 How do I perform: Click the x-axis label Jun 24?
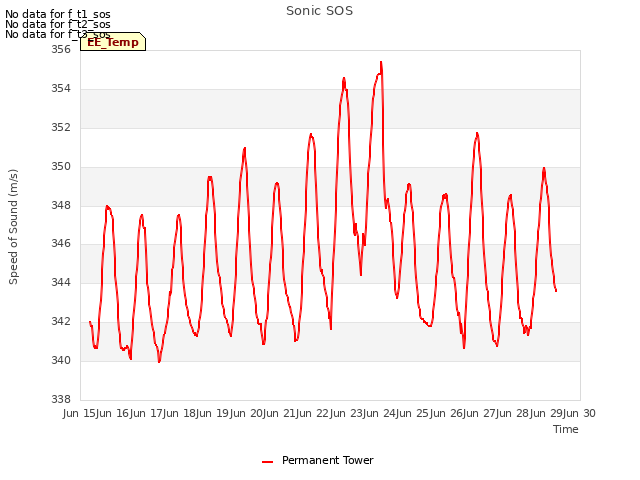380,413
